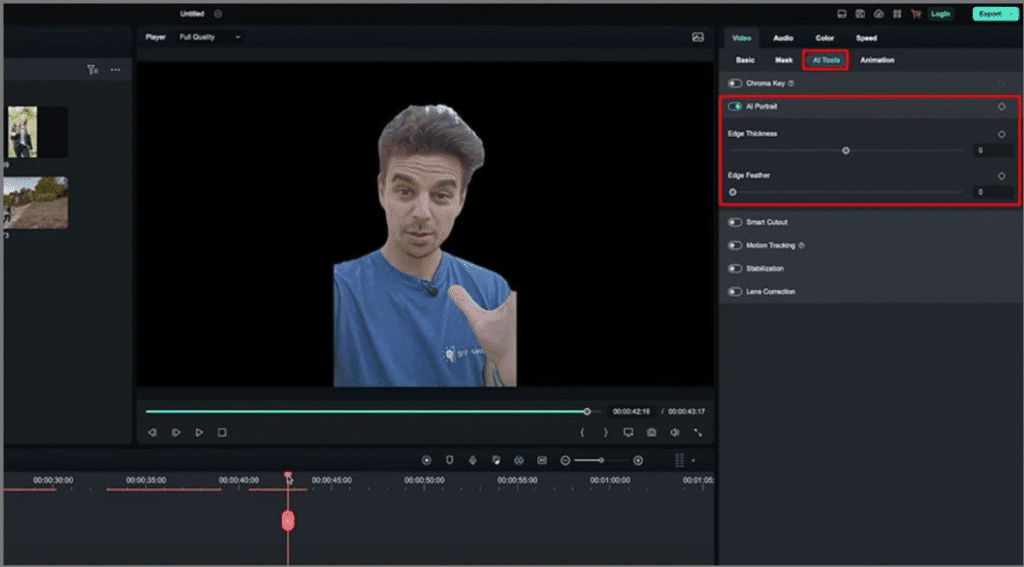Open the Basic sub-tab
Screen dimensions: 1024x567
(x=745, y=60)
